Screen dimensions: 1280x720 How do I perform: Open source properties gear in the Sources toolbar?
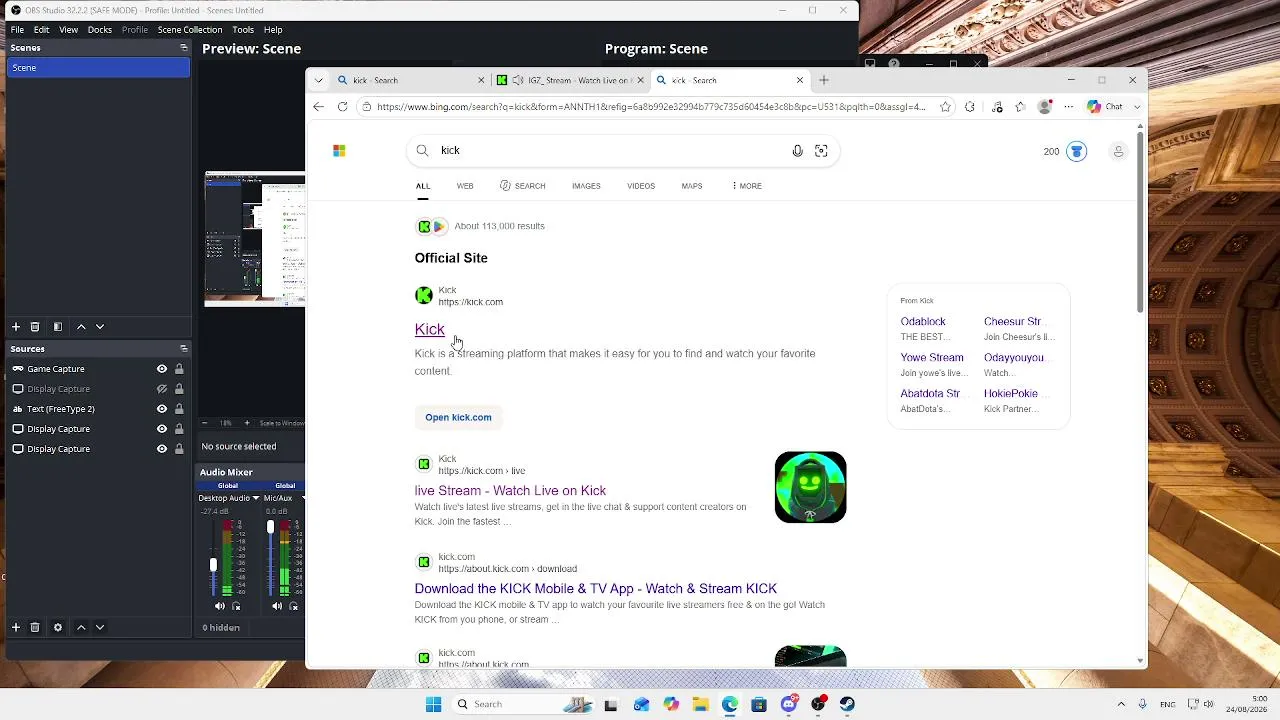(x=58, y=627)
